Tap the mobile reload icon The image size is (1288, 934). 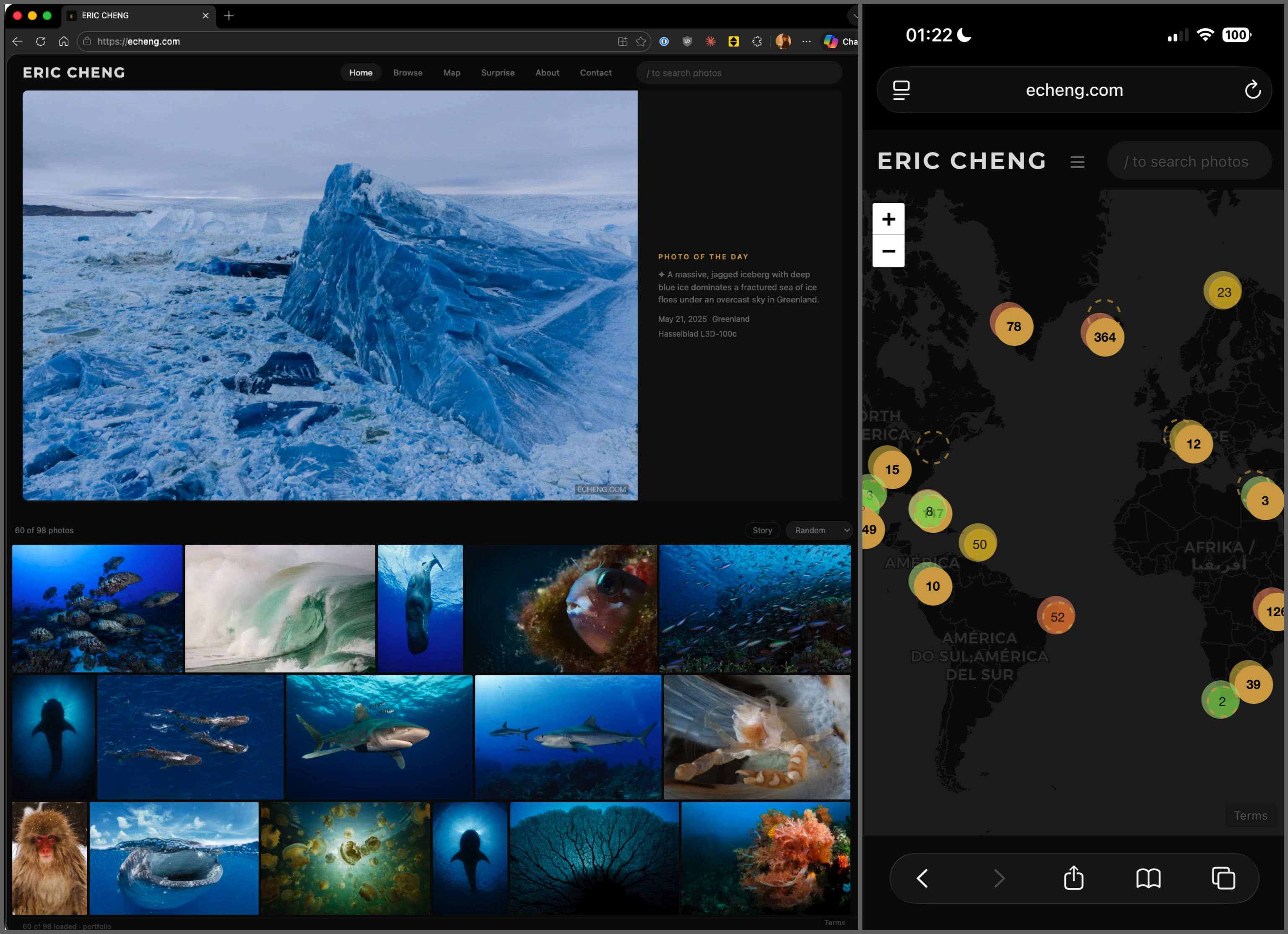(x=1253, y=90)
